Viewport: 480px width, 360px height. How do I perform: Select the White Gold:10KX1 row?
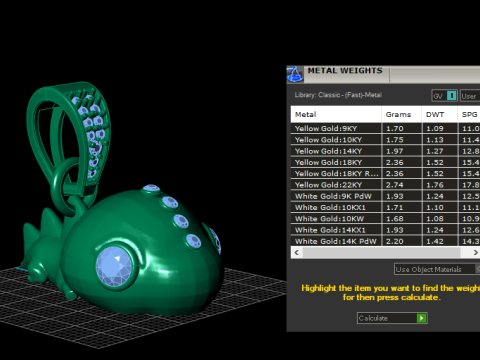pos(385,207)
